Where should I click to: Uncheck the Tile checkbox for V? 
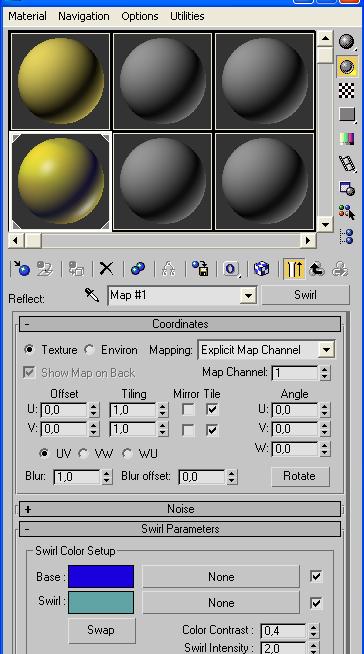212,430
